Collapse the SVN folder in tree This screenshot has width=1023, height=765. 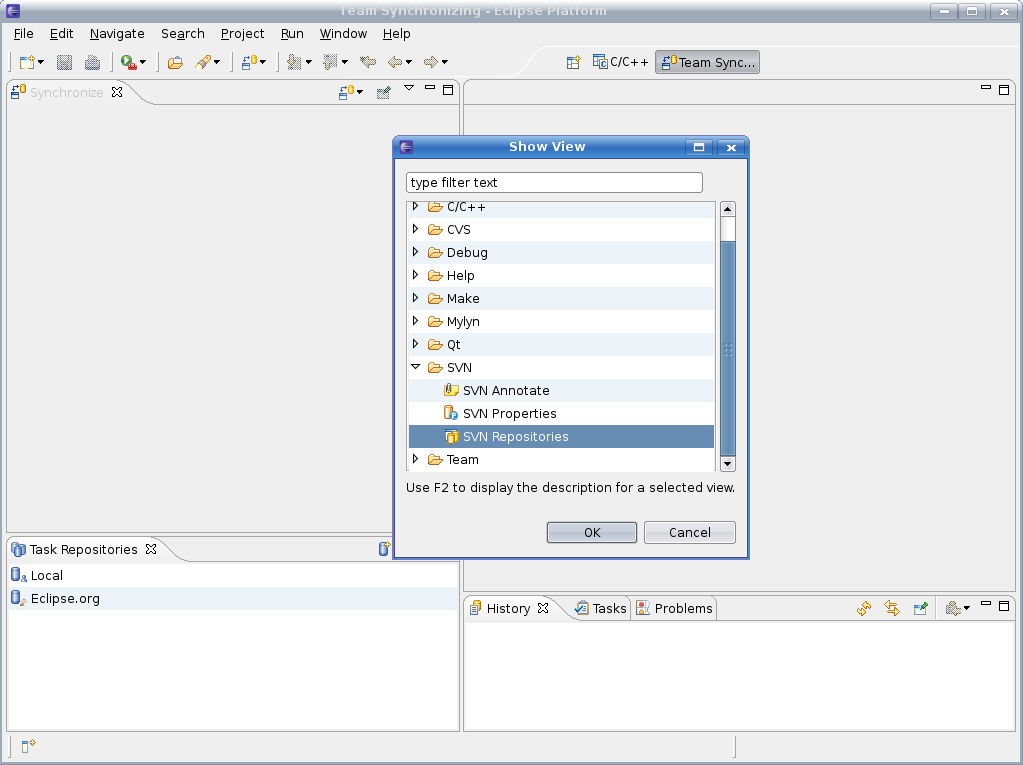pyautogui.click(x=416, y=367)
